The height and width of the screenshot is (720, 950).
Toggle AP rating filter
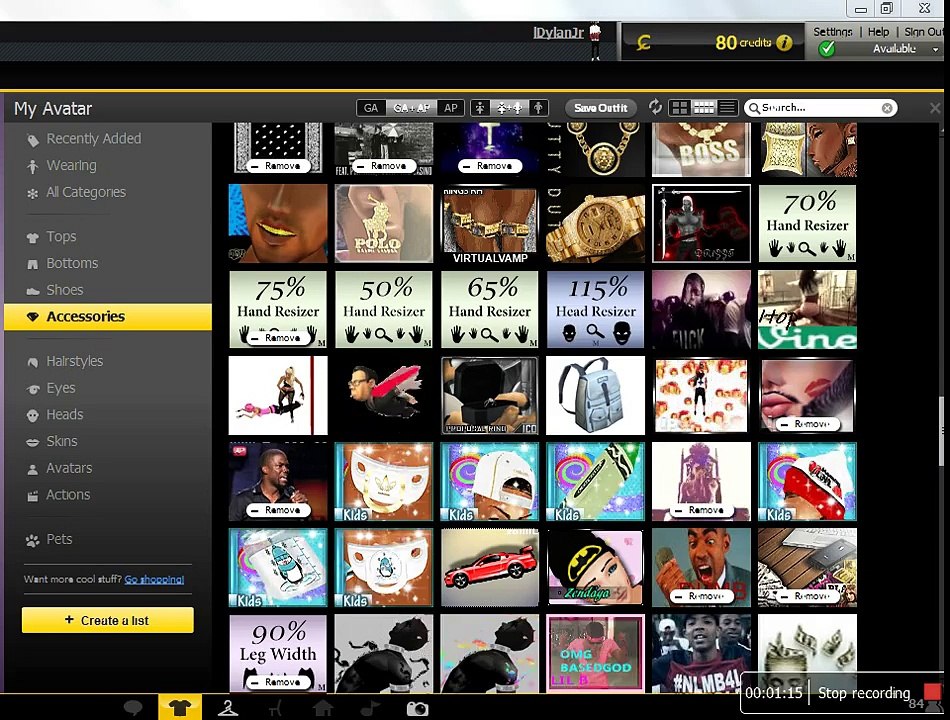[451, 108]
